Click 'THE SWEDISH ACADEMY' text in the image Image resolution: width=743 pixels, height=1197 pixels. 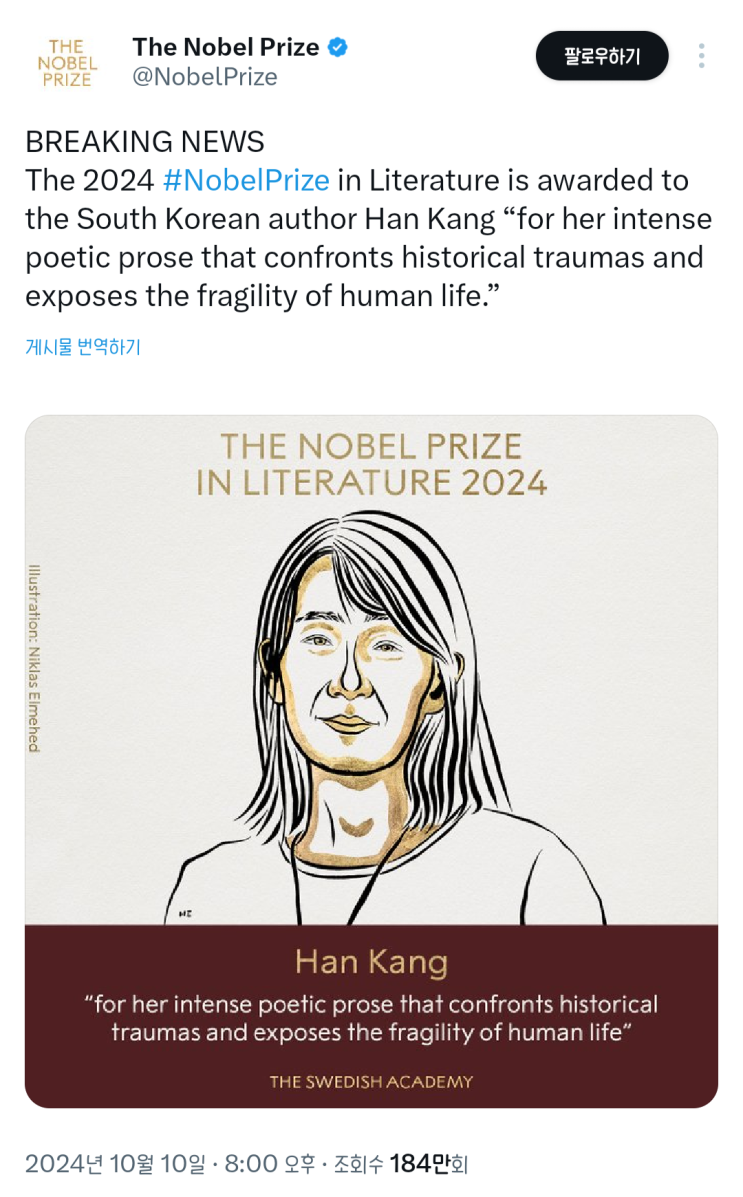coord(371,1081)
